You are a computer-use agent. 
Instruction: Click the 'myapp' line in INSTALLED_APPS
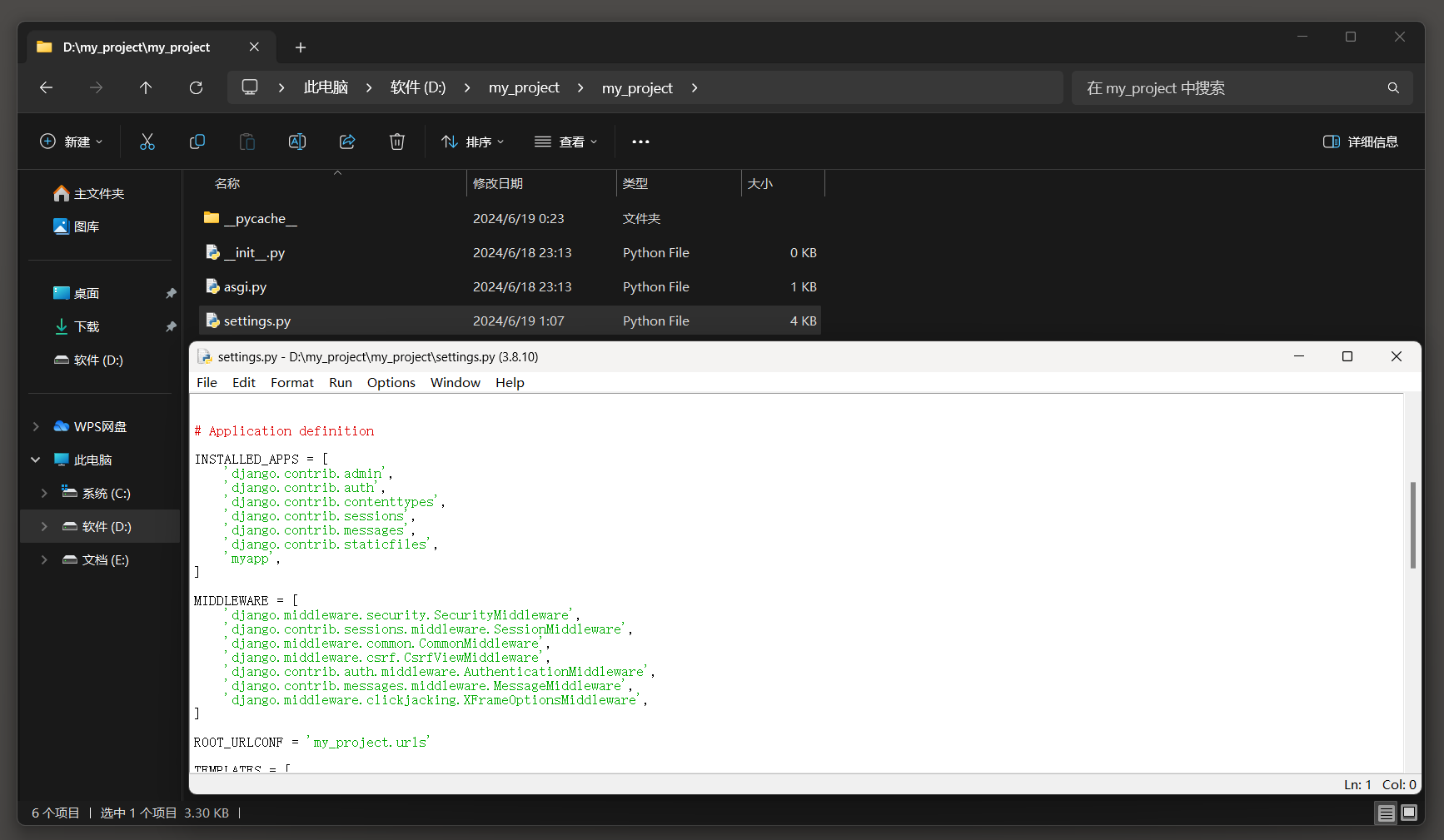252,559
